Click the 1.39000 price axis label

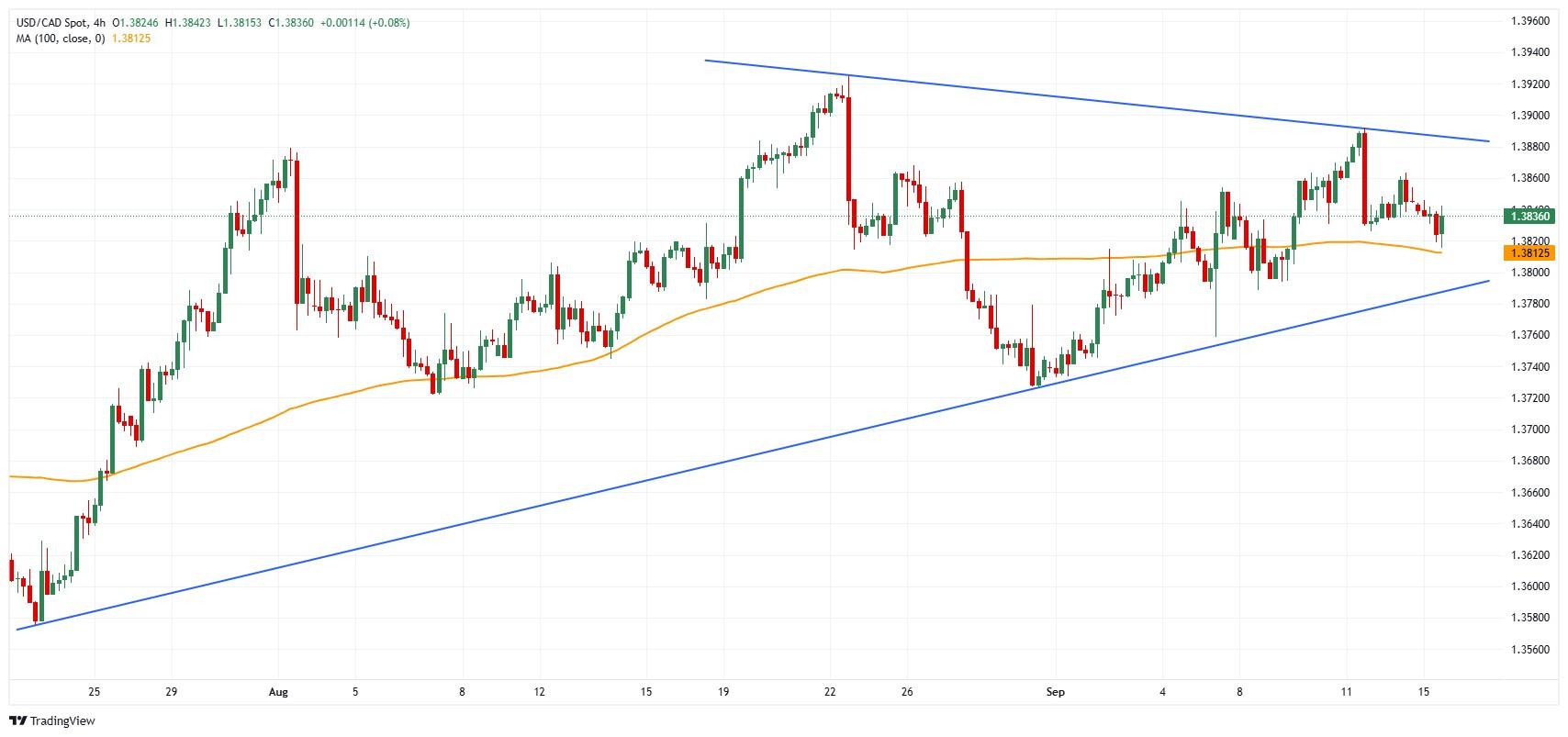point(1529,115)
